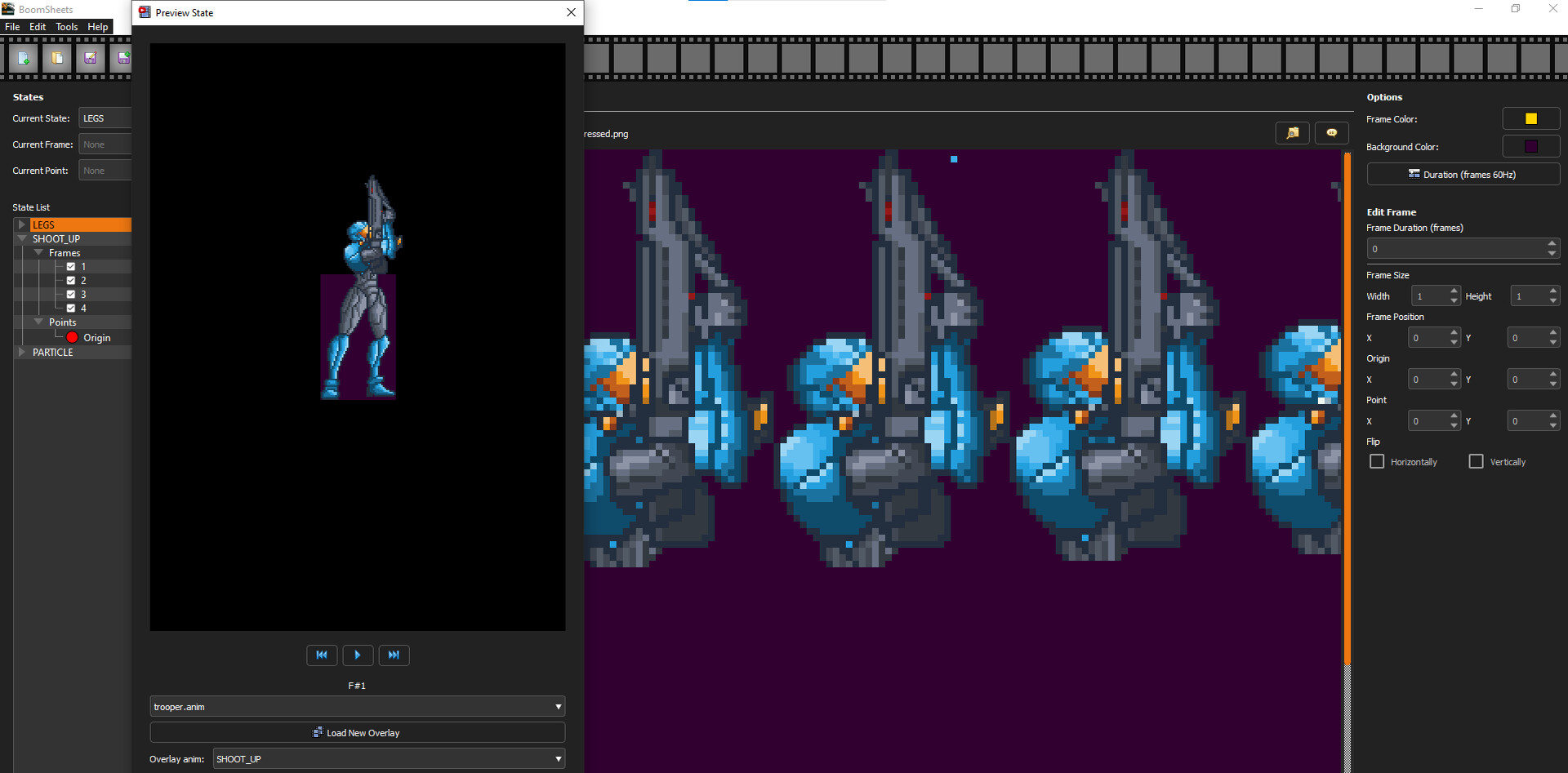Screen dimensions: 1568x773
Task: Click the BoomSheets app icon in title bar
Action: 8,9
